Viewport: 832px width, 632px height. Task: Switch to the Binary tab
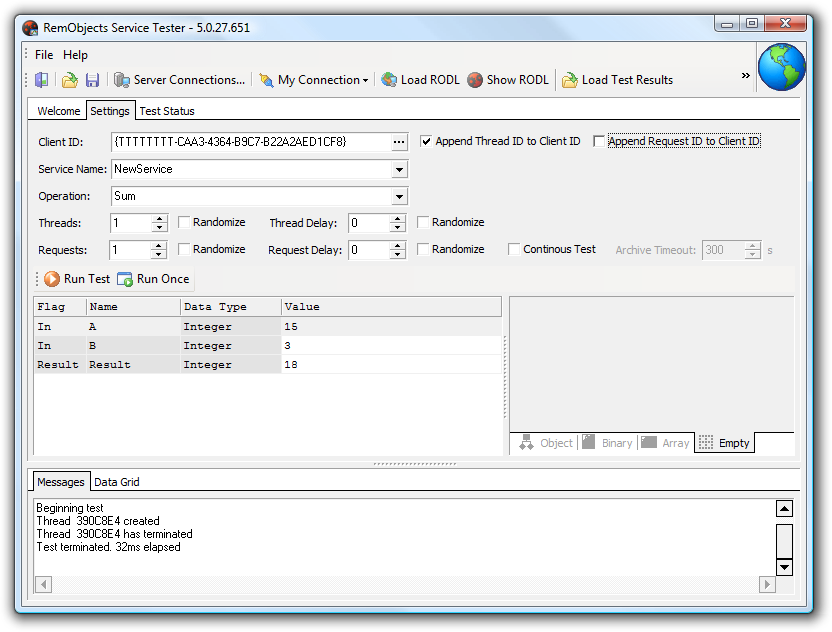coord(608,443)
